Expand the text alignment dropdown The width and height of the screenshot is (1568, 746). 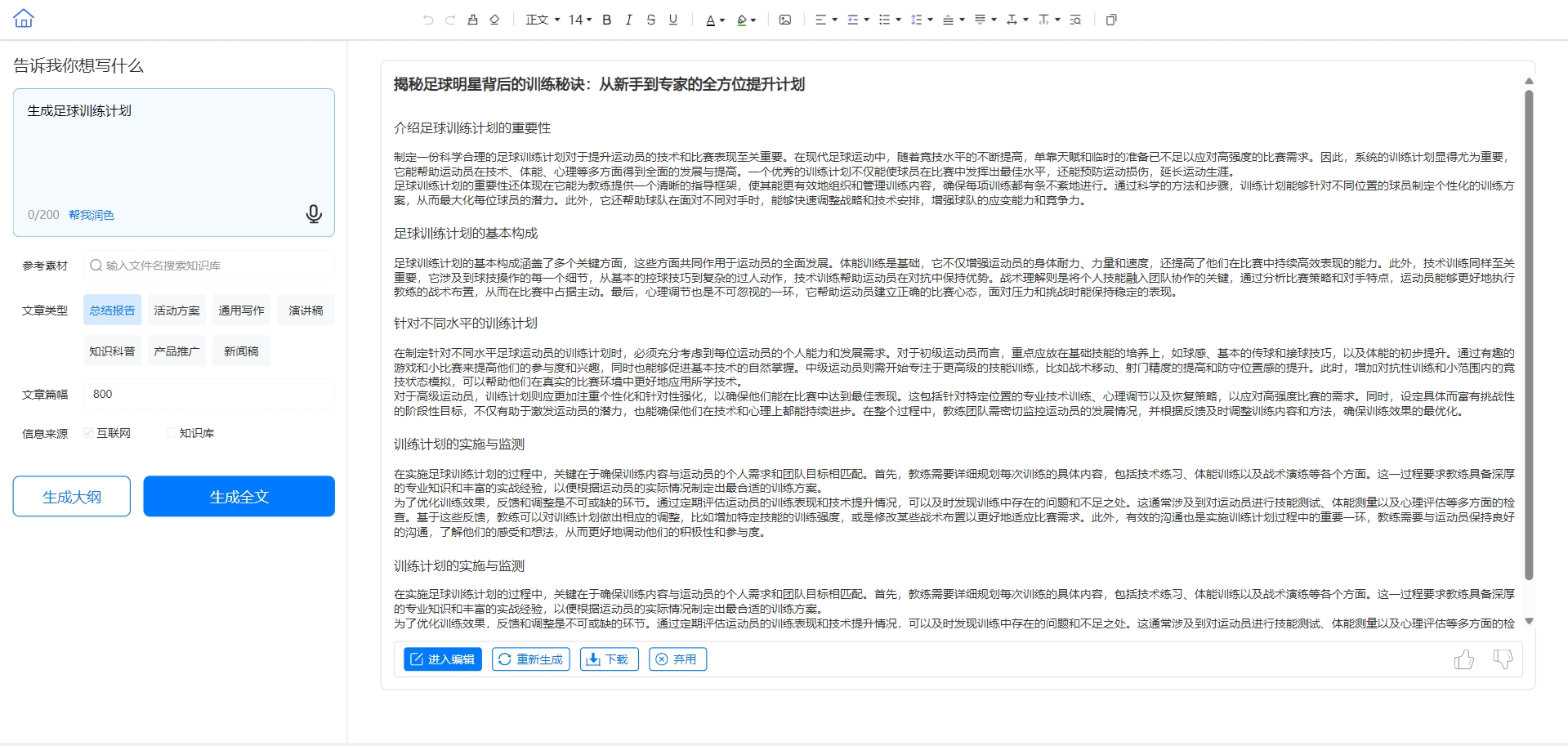click(826, 20)
